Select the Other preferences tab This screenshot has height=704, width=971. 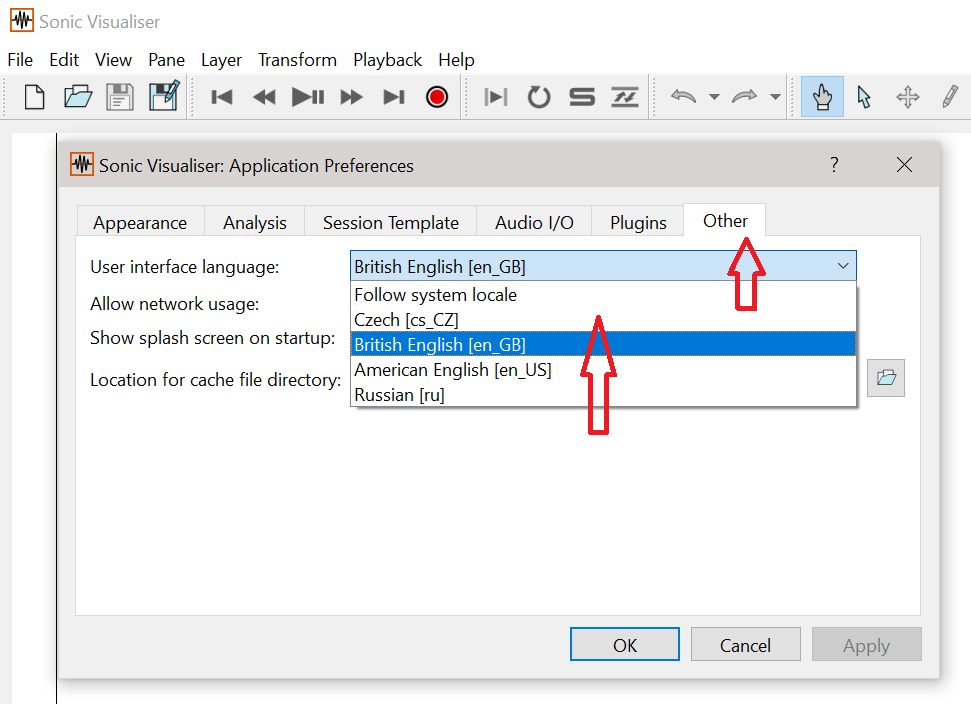725,220
